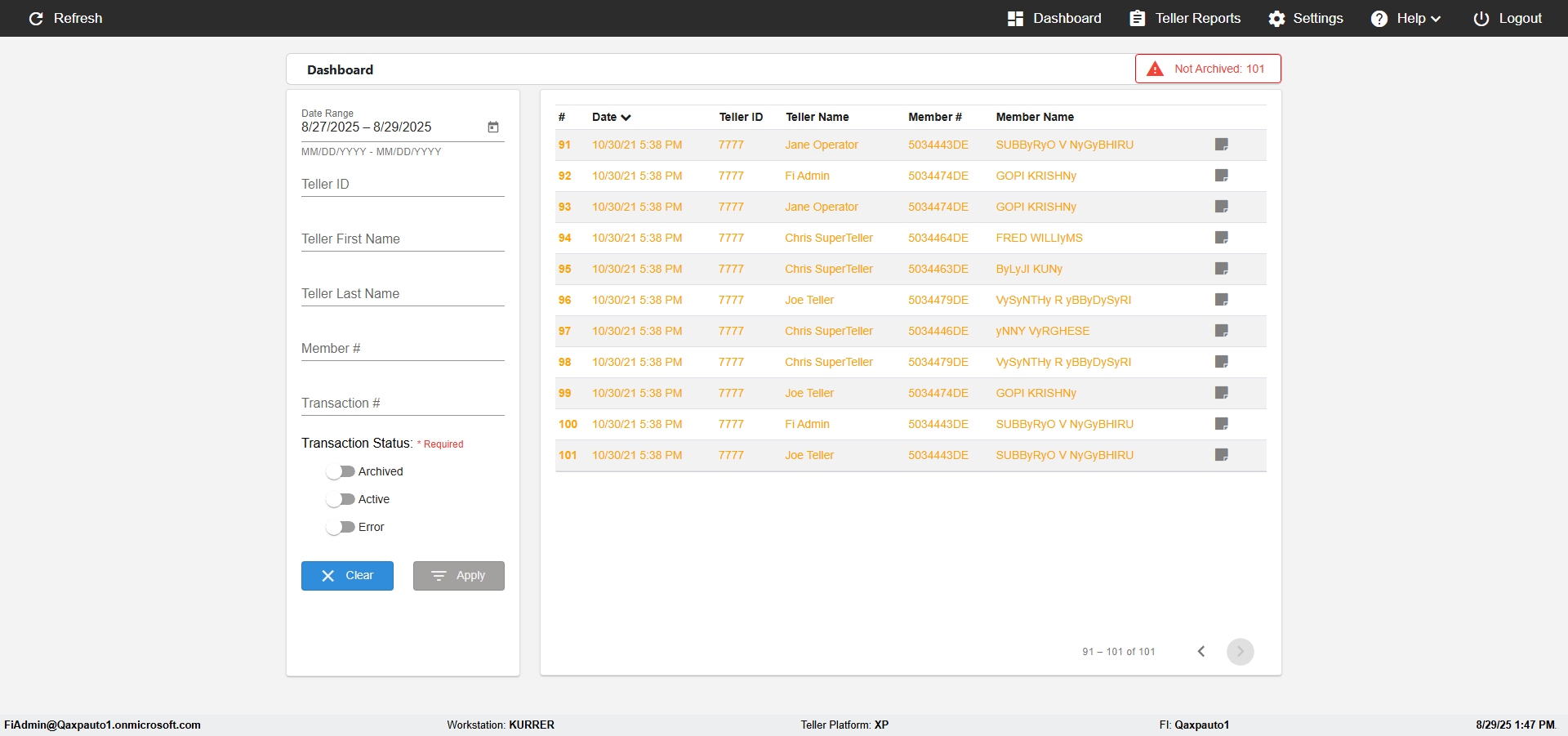
Task: Open the Dashboard menu item
Action: pos(1054,18)
